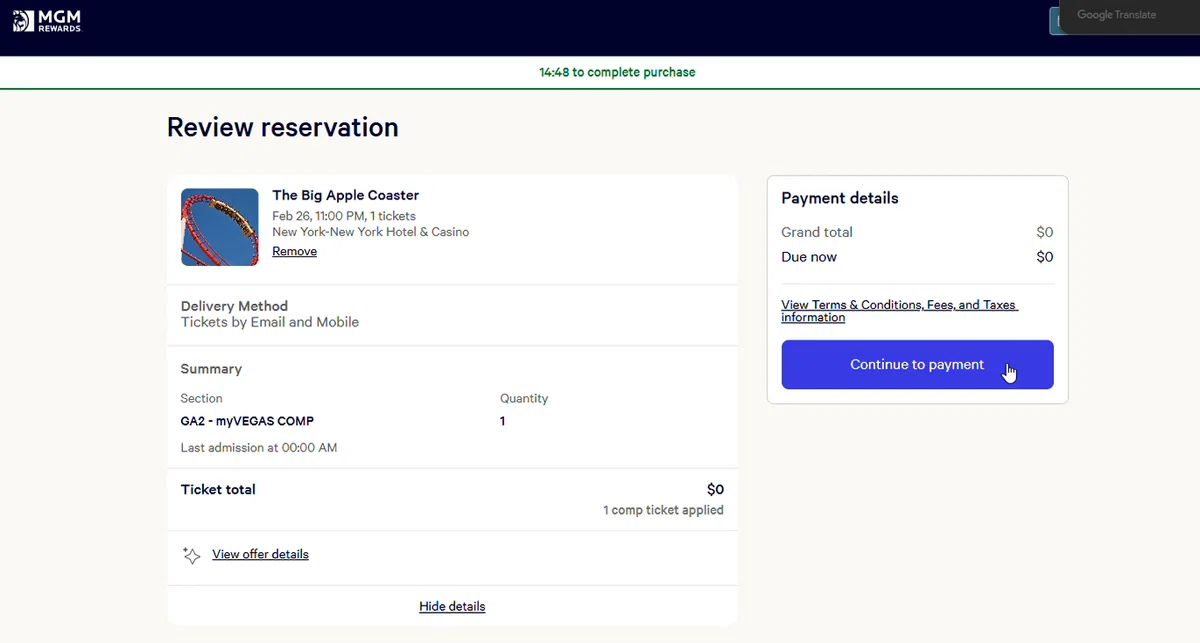Click the 1 comp ticket applied note
1200x643 pixels.
[663, 510]
